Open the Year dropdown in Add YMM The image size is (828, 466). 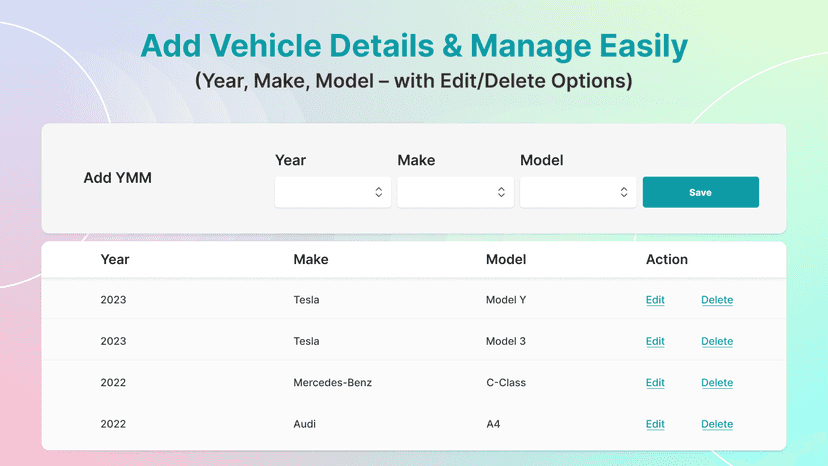click(333, 192)
